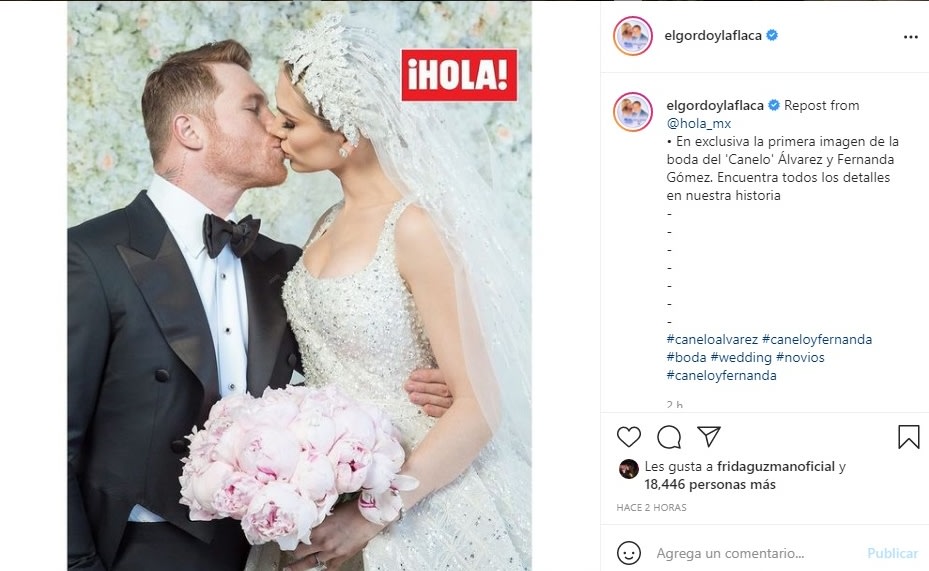Image resolution: width=929 pixels, height=571 pixels.
Task: Open comments with the speech bubble icon
Action: click(669, 437)
